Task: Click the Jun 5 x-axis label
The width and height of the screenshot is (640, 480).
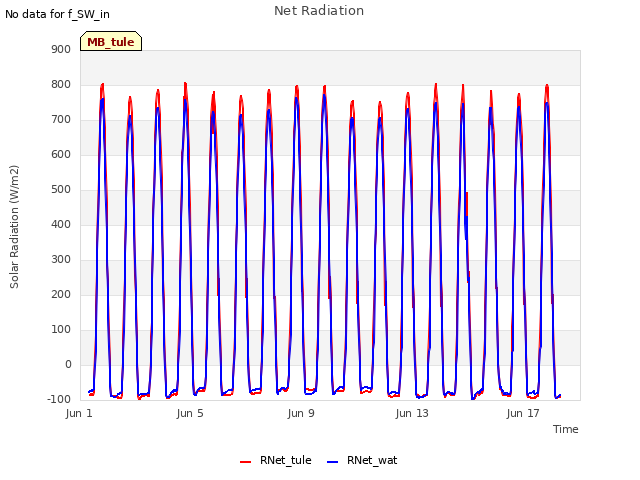Action: click(x=190, y=413)
